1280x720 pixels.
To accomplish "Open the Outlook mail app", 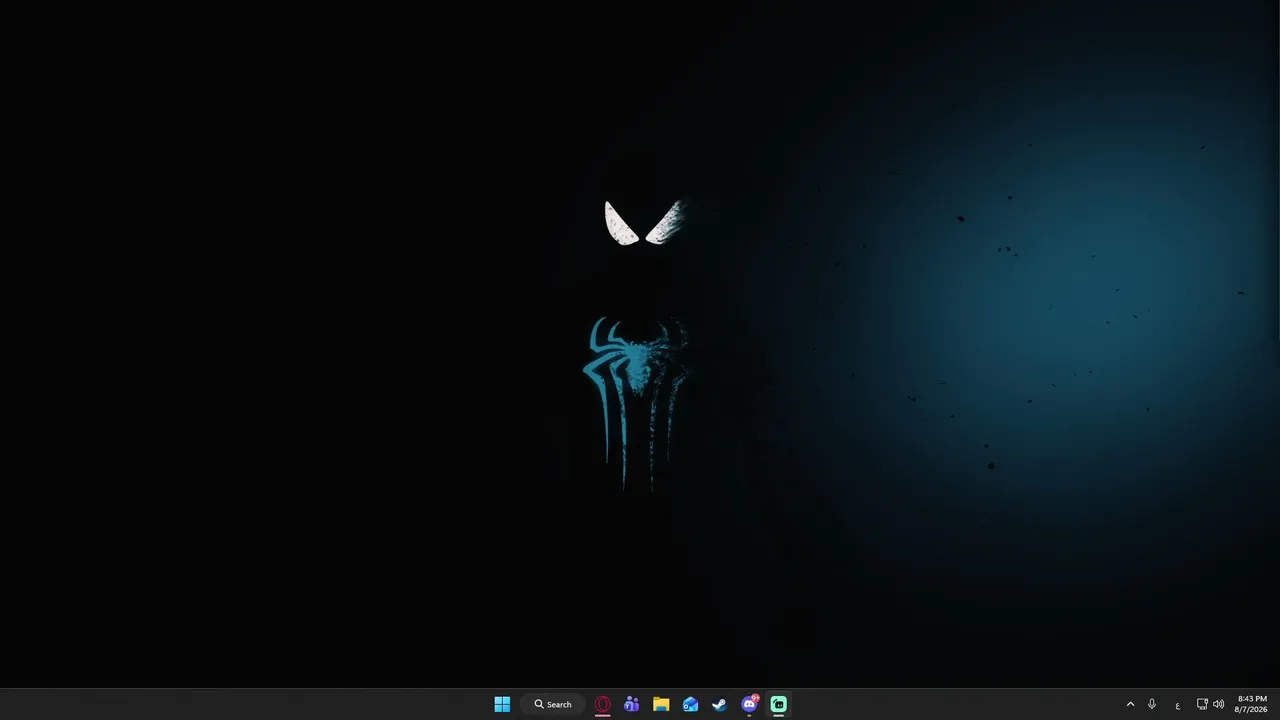I will (690, 704).
